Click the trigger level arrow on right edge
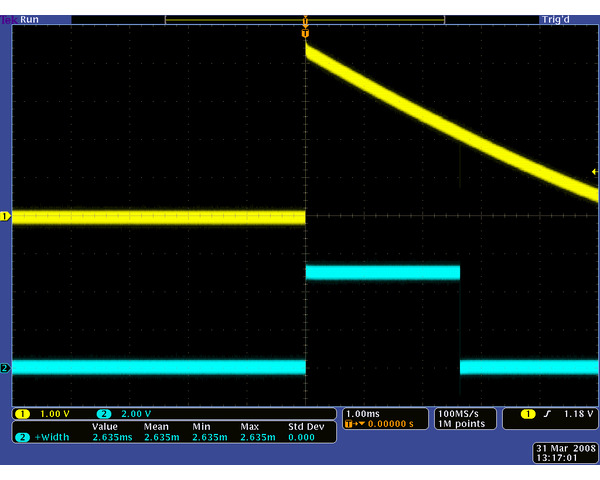600x480 pixels. pyautogui.click(x=594, y=173)
